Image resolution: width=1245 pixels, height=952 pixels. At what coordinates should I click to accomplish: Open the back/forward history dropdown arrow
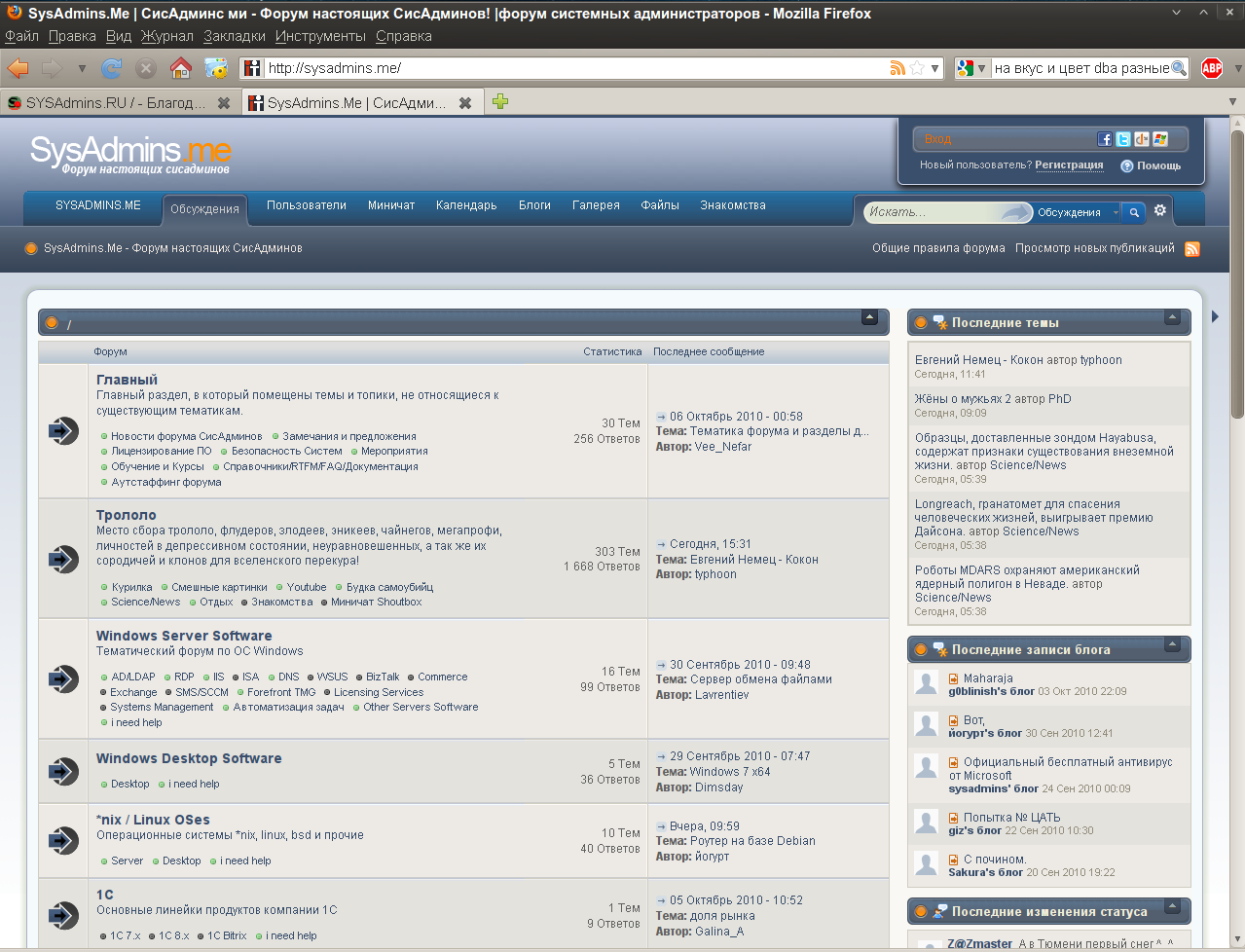pyautogui.click(x=82, y=68)
